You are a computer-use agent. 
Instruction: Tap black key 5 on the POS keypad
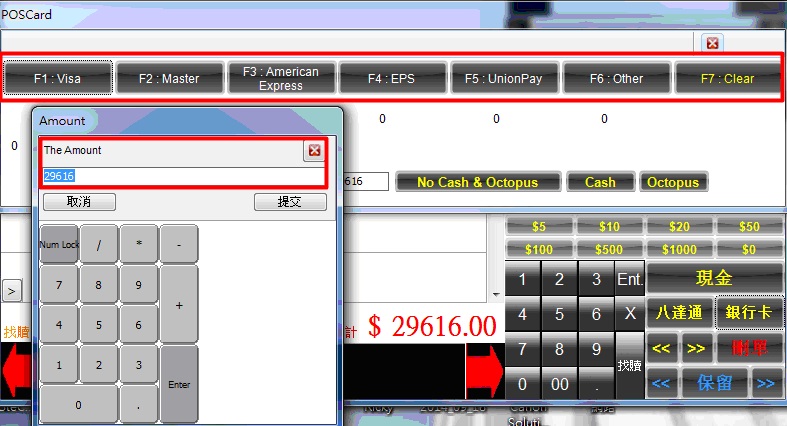pos(560,314)
